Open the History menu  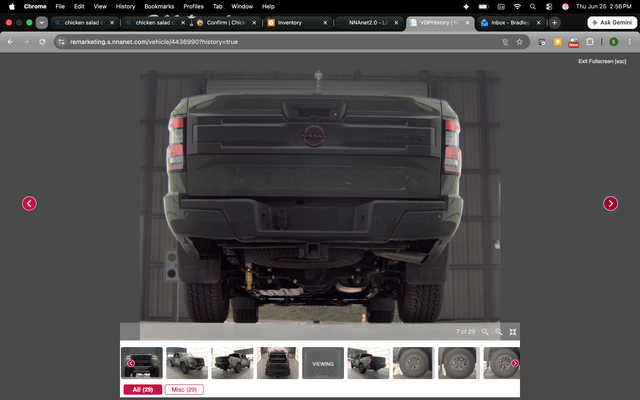coord(125,7)
